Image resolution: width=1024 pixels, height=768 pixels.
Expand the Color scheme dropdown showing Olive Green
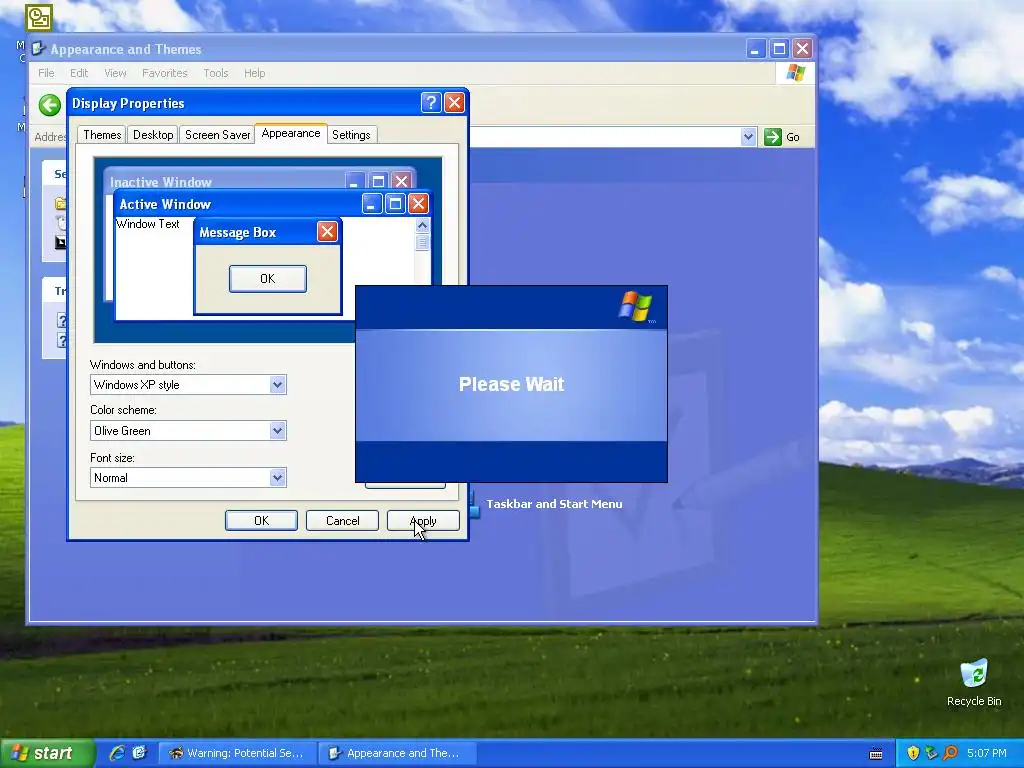[278, 430]
